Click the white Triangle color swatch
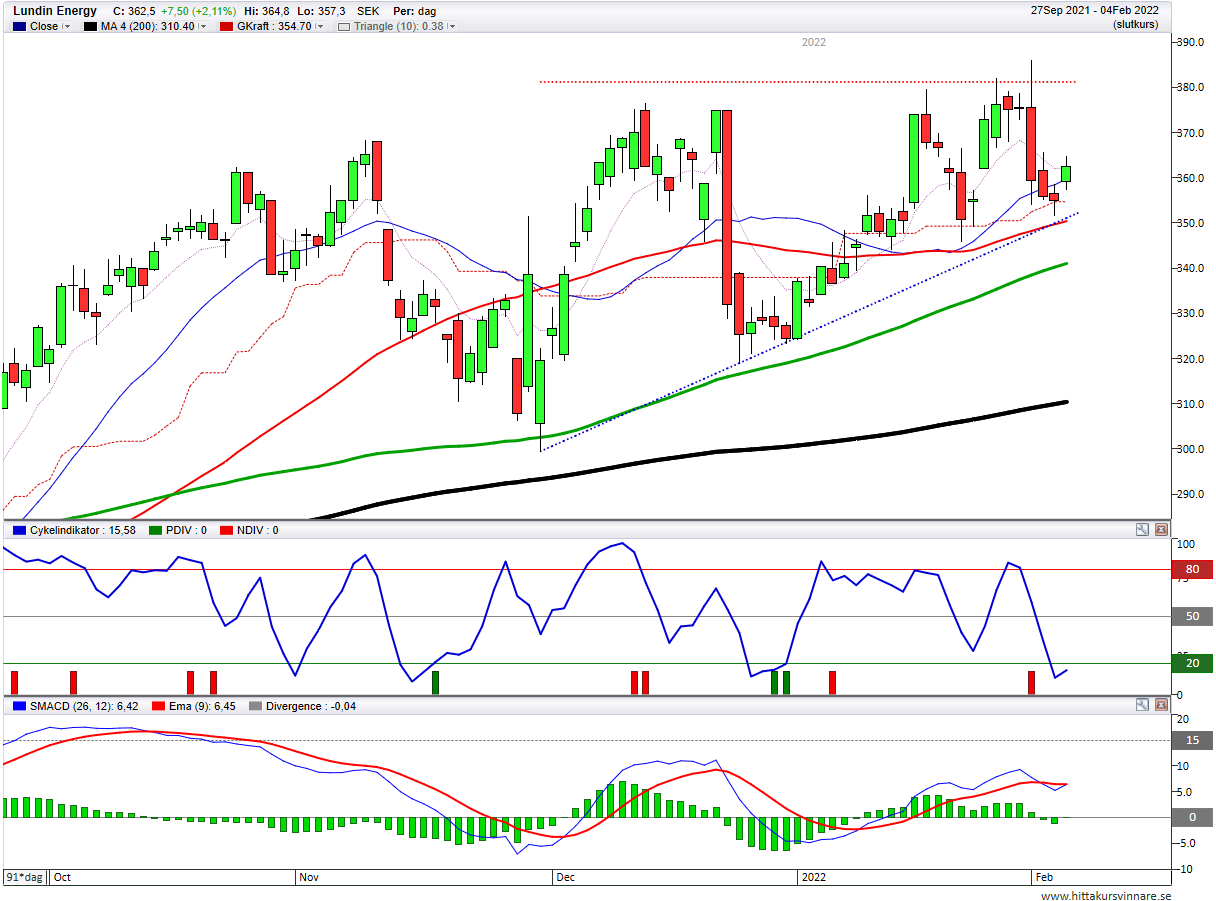1216x901 pixels. 344,27
